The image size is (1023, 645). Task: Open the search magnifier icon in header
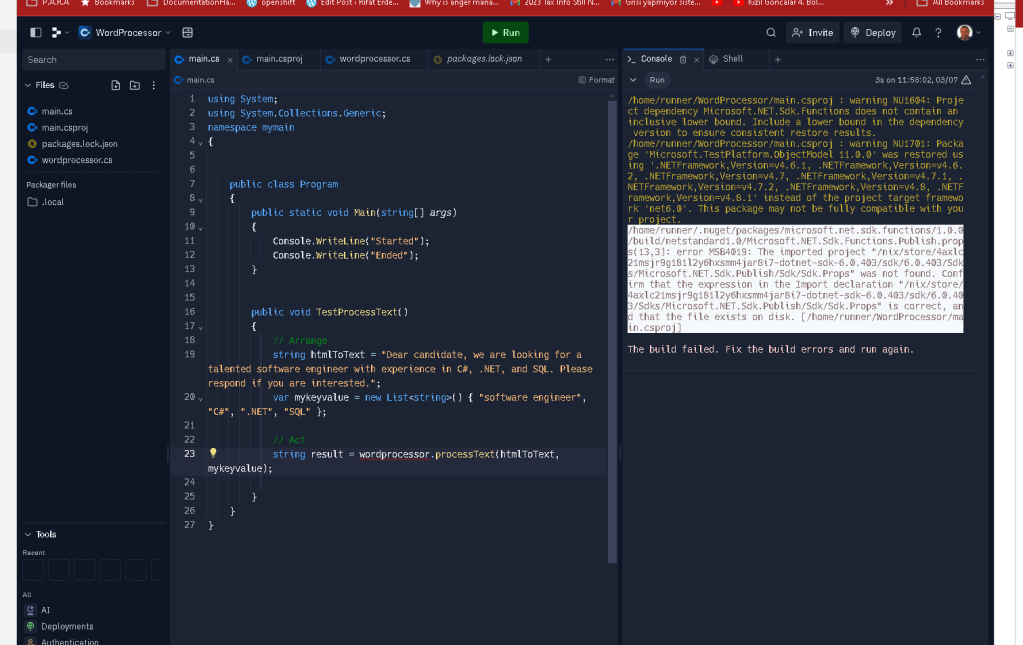[x=771, y=33]
